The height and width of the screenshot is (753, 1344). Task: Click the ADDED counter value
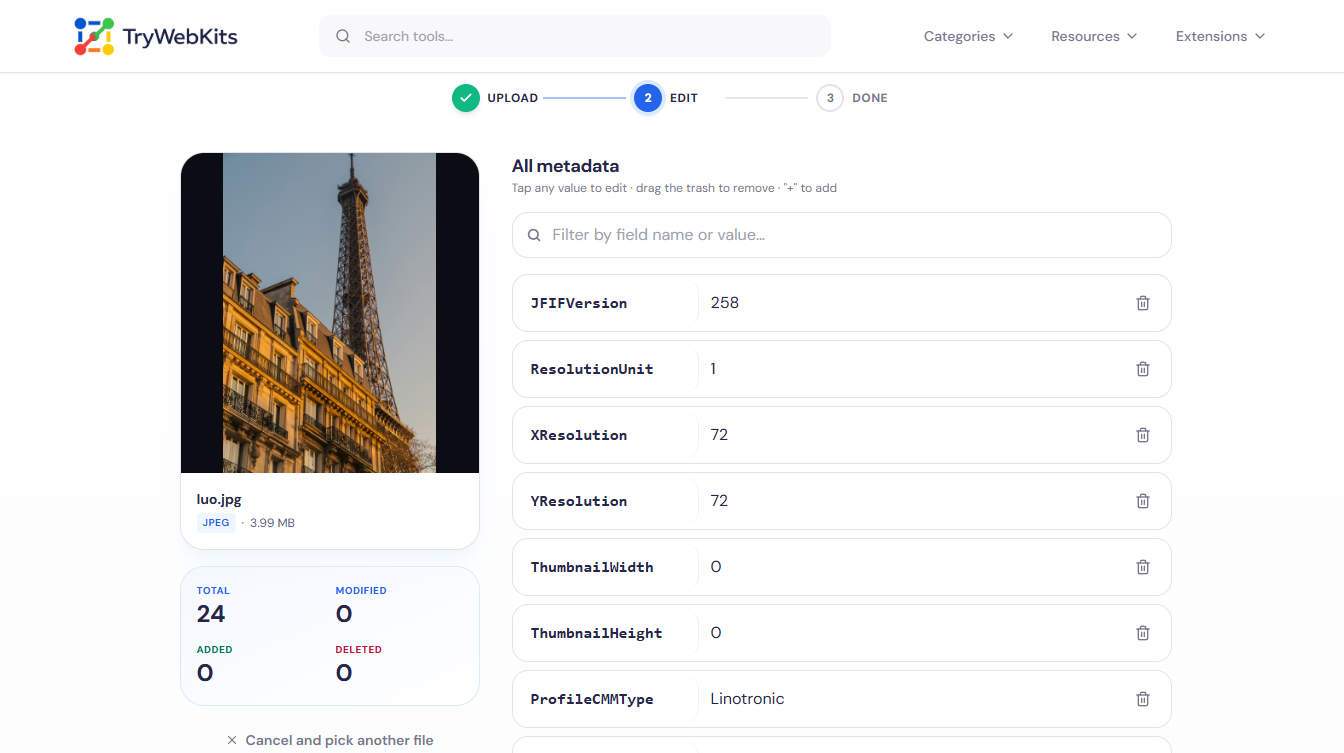pos(205,673)
